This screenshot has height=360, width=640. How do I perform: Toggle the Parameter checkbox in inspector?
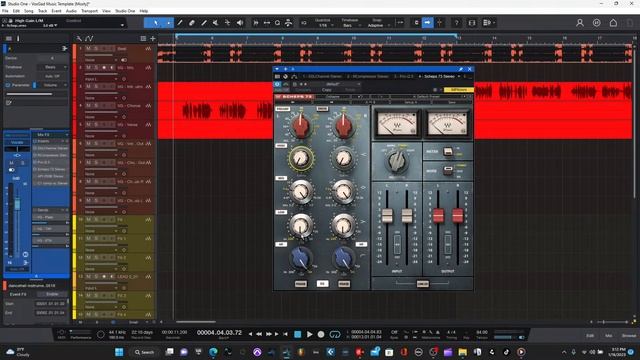(7, 85)
